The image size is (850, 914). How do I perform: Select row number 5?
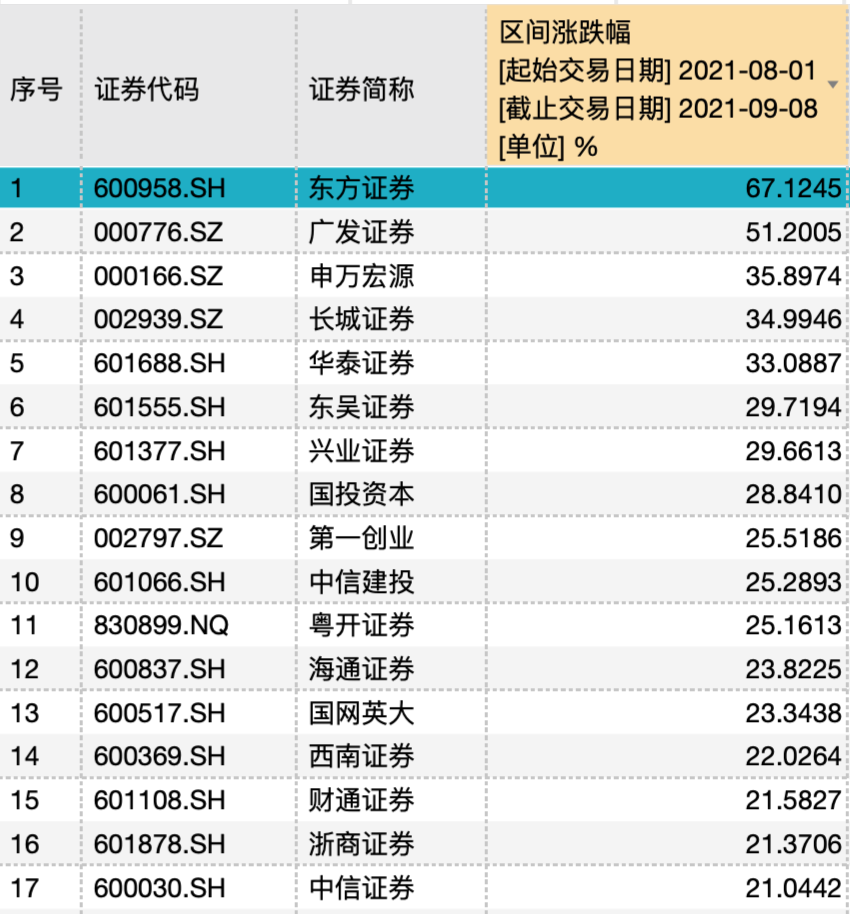tap(17, 363)
